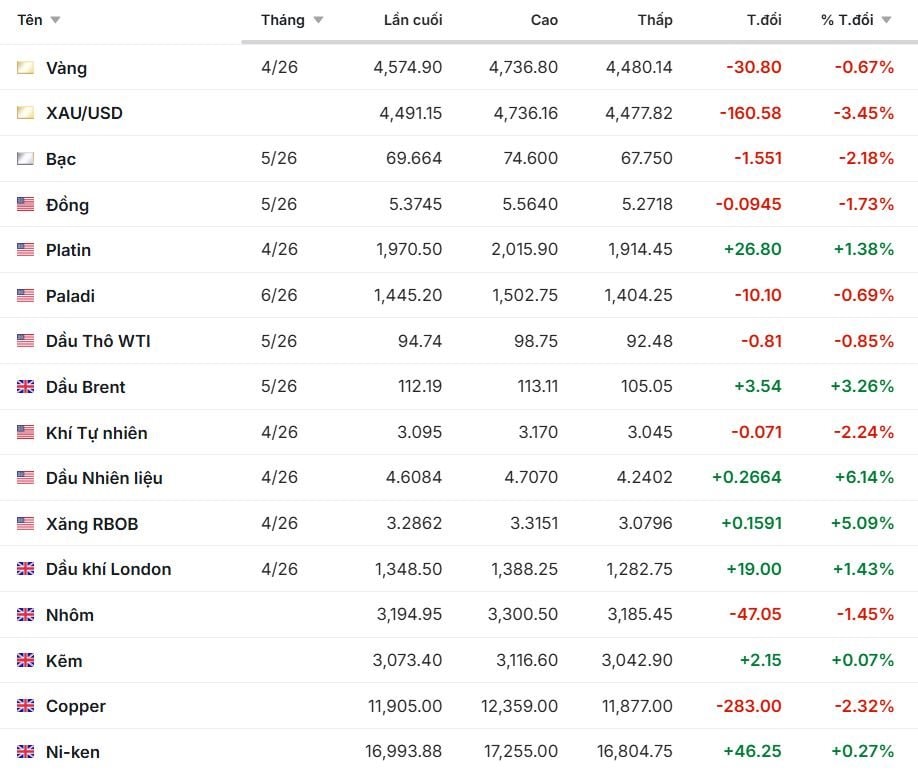Click the gold icon next to XAU/USD

pyautogui.click(x=25, y=113)
